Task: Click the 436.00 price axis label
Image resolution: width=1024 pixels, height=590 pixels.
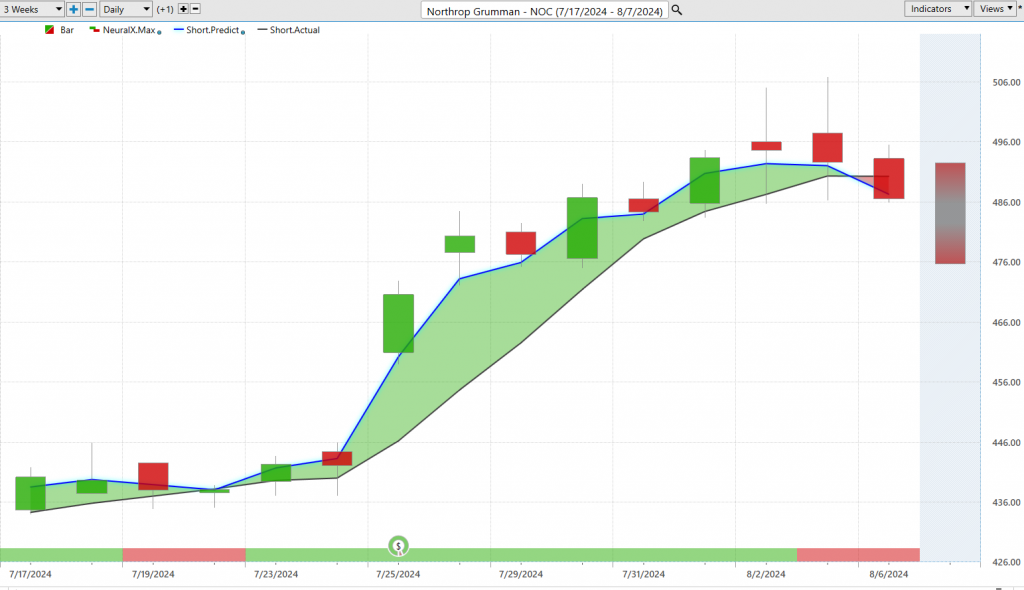Action: [1006, 502]
